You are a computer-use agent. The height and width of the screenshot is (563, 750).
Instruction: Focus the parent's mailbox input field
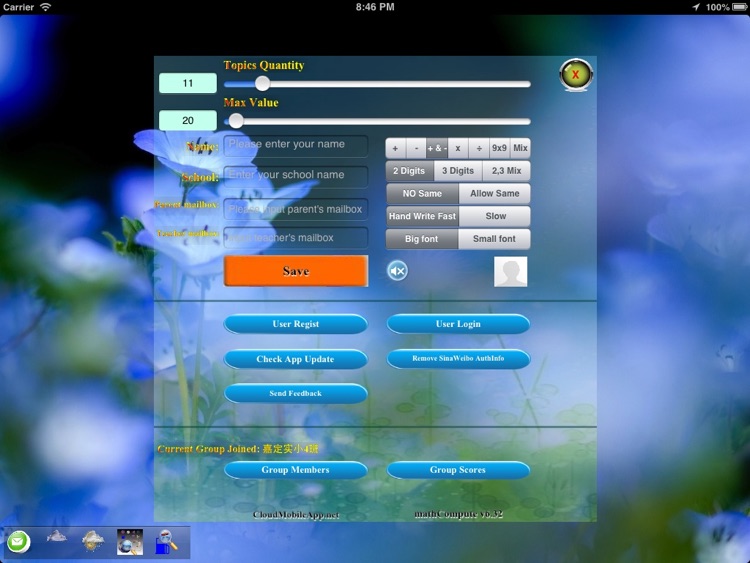tap(296, 209)
